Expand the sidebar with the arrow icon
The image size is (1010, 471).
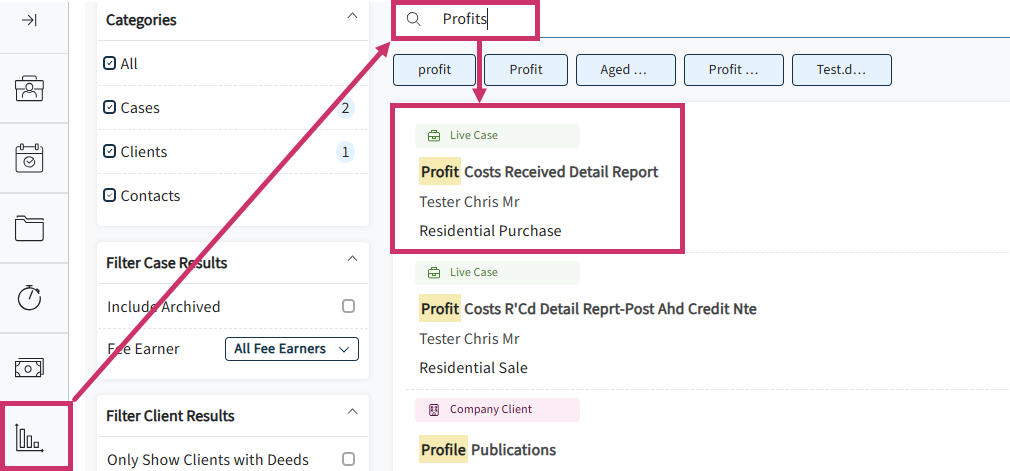(29, 20)
